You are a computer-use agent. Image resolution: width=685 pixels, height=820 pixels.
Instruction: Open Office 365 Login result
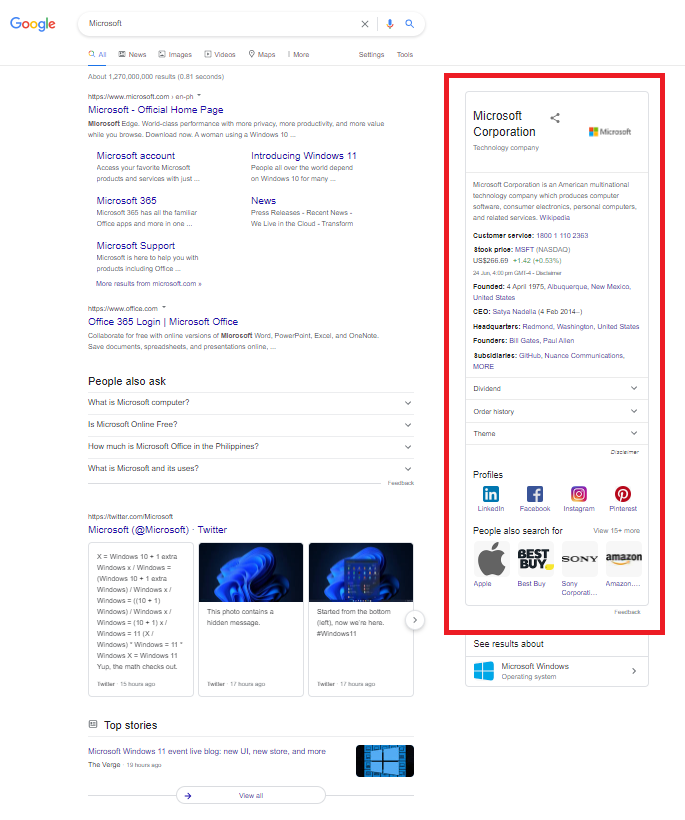click(163, 322)
